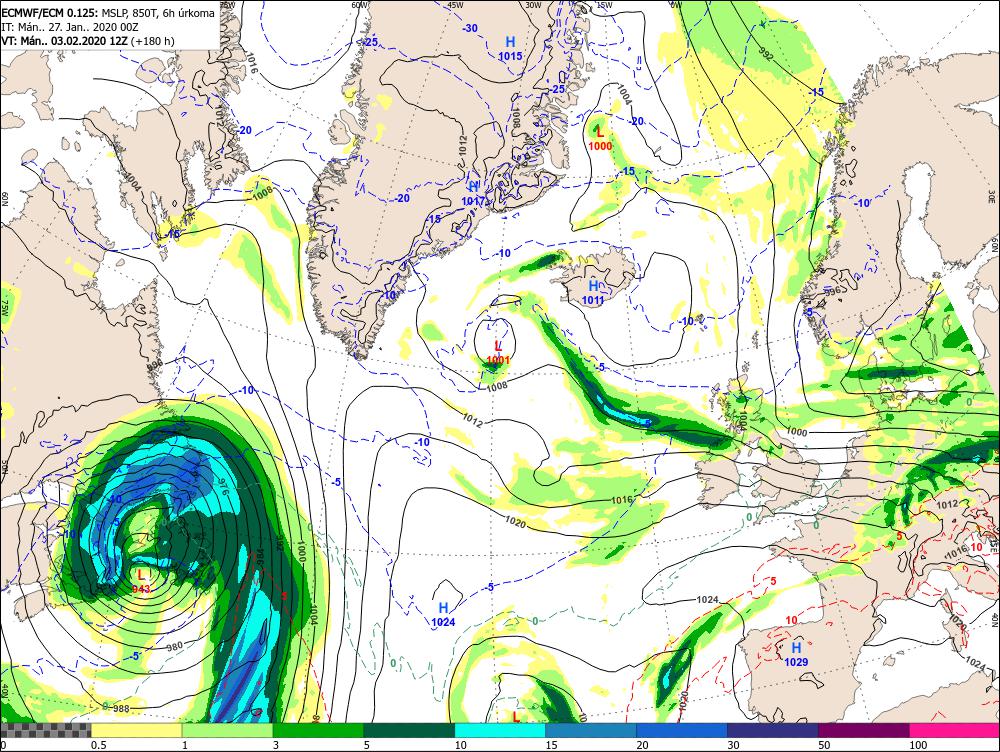This screenshot has height=752, width=1000.
Task: Click the H 1024 high marker
Action: click(x=443, y=614)
